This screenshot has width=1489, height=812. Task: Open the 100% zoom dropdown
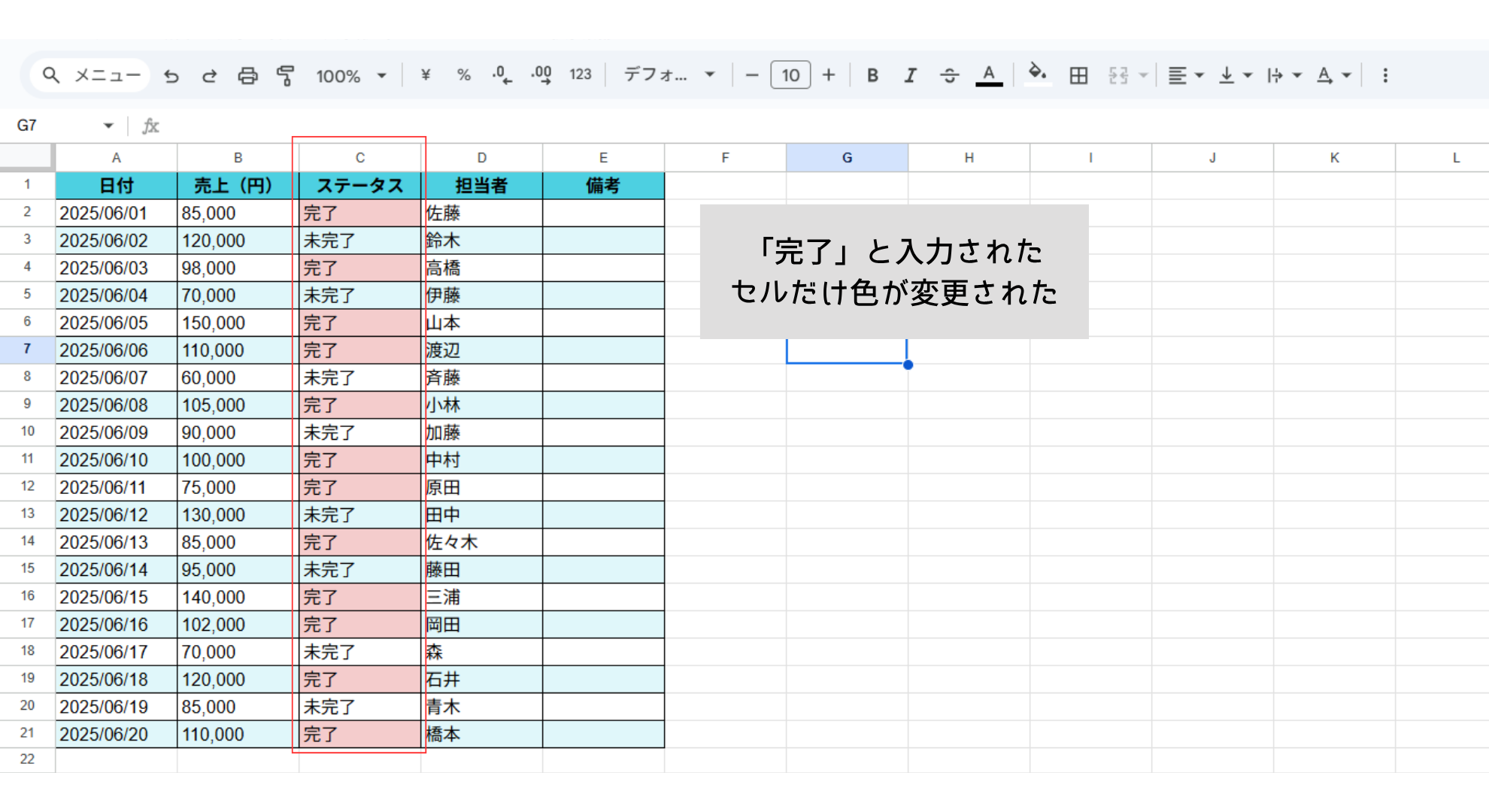[351, 75]
